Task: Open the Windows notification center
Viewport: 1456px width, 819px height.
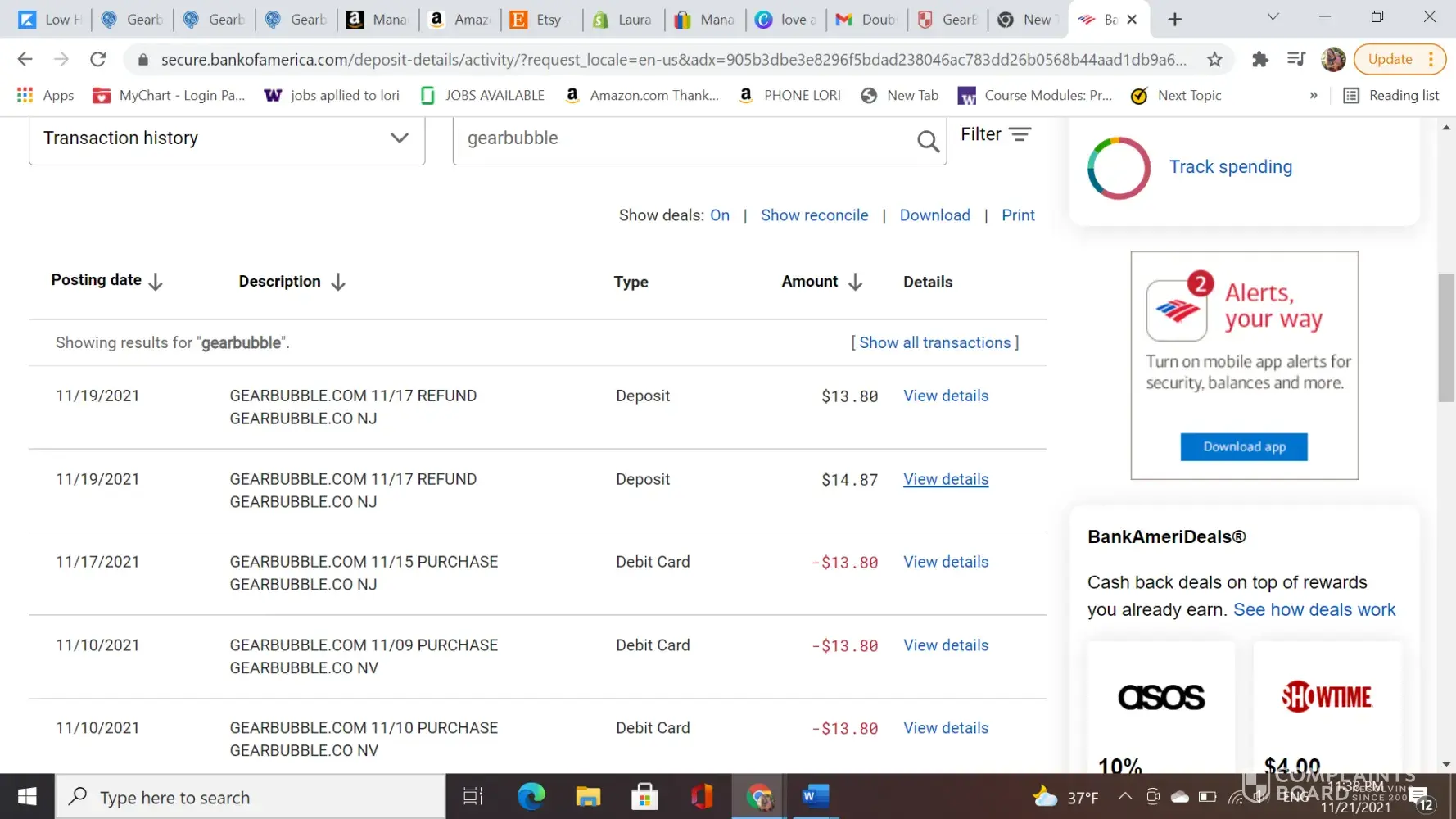Action: [x=1419, y=797]
